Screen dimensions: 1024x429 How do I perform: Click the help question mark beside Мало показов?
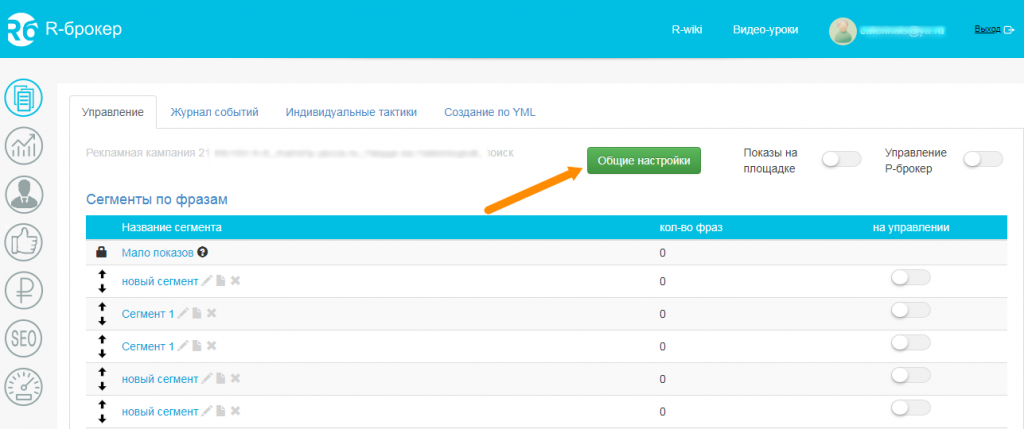[x=202, y=253]
